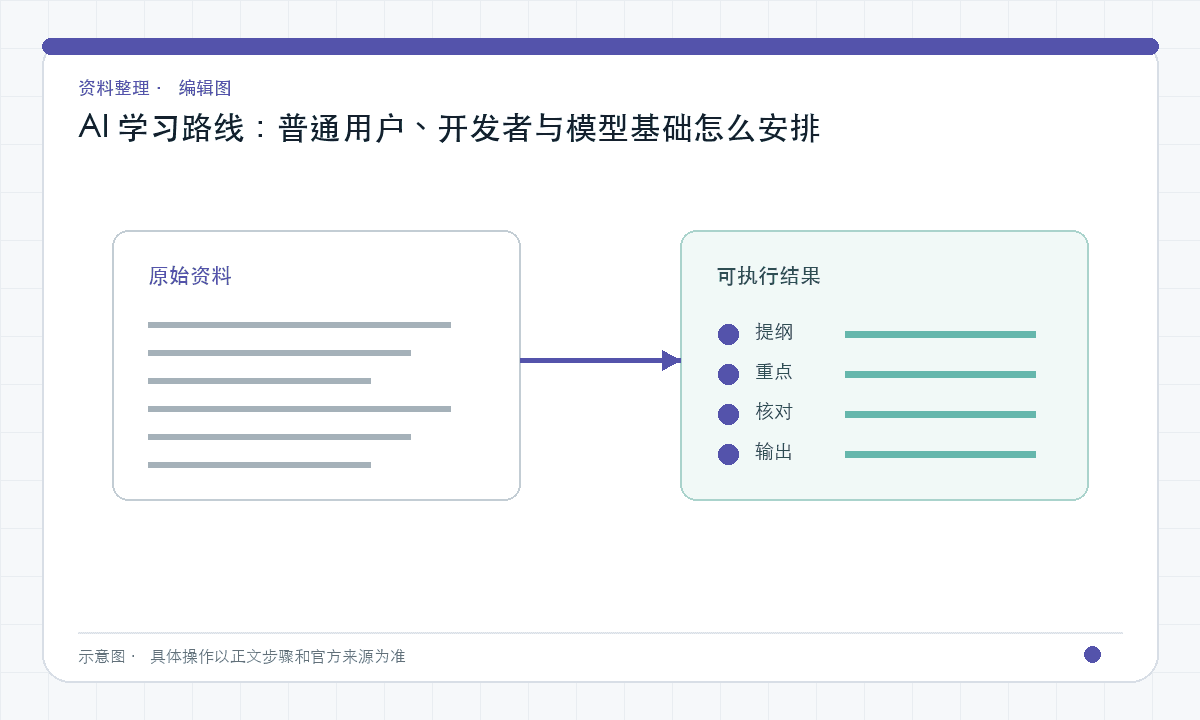This screenshot has height=720, width=1200.
Task: Click the footer note 具体操作以正文步骤和官方来源为准
Action: [278, 657]
